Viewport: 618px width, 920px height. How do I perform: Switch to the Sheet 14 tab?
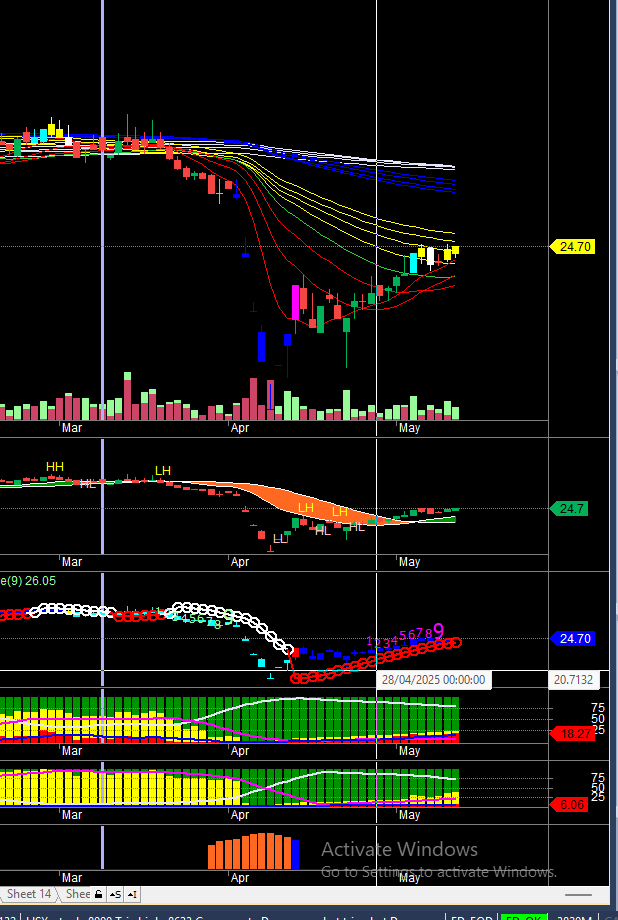coord(28,894)
